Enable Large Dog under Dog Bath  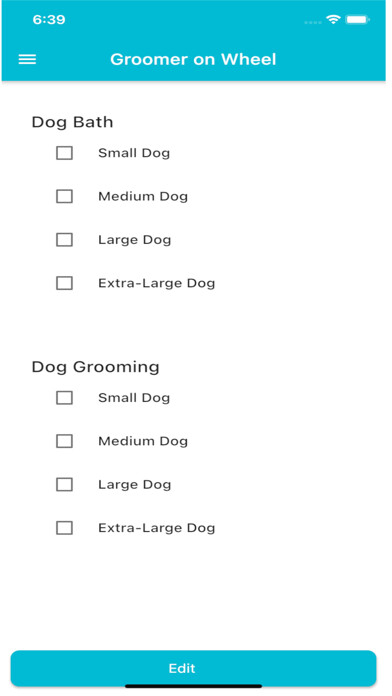[64, 240]
